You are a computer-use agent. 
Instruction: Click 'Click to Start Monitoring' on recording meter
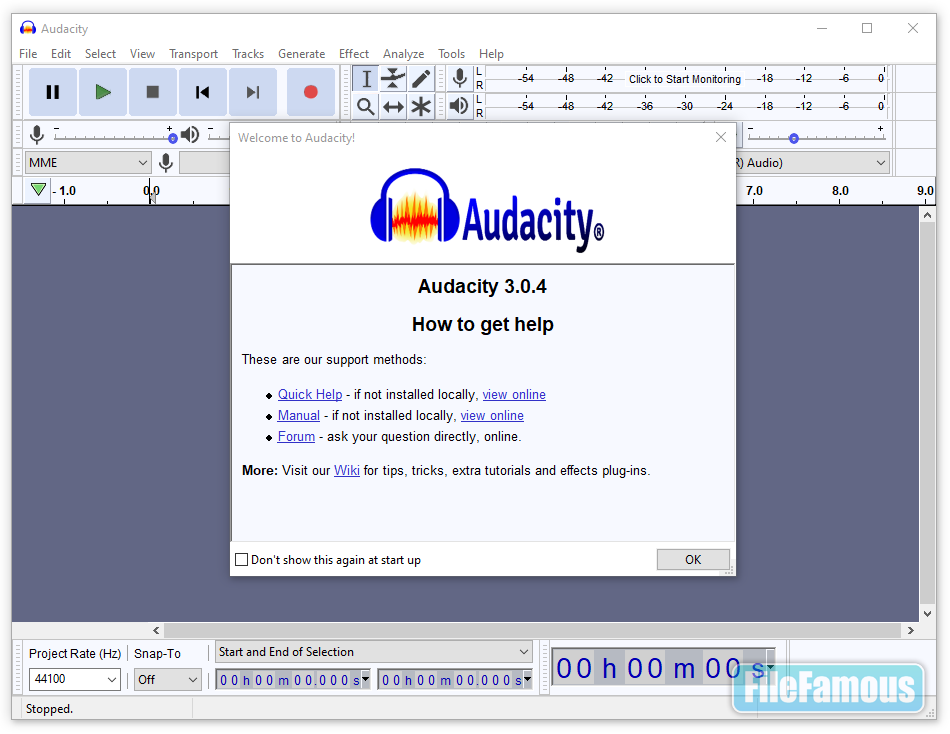tap(685, 79)
